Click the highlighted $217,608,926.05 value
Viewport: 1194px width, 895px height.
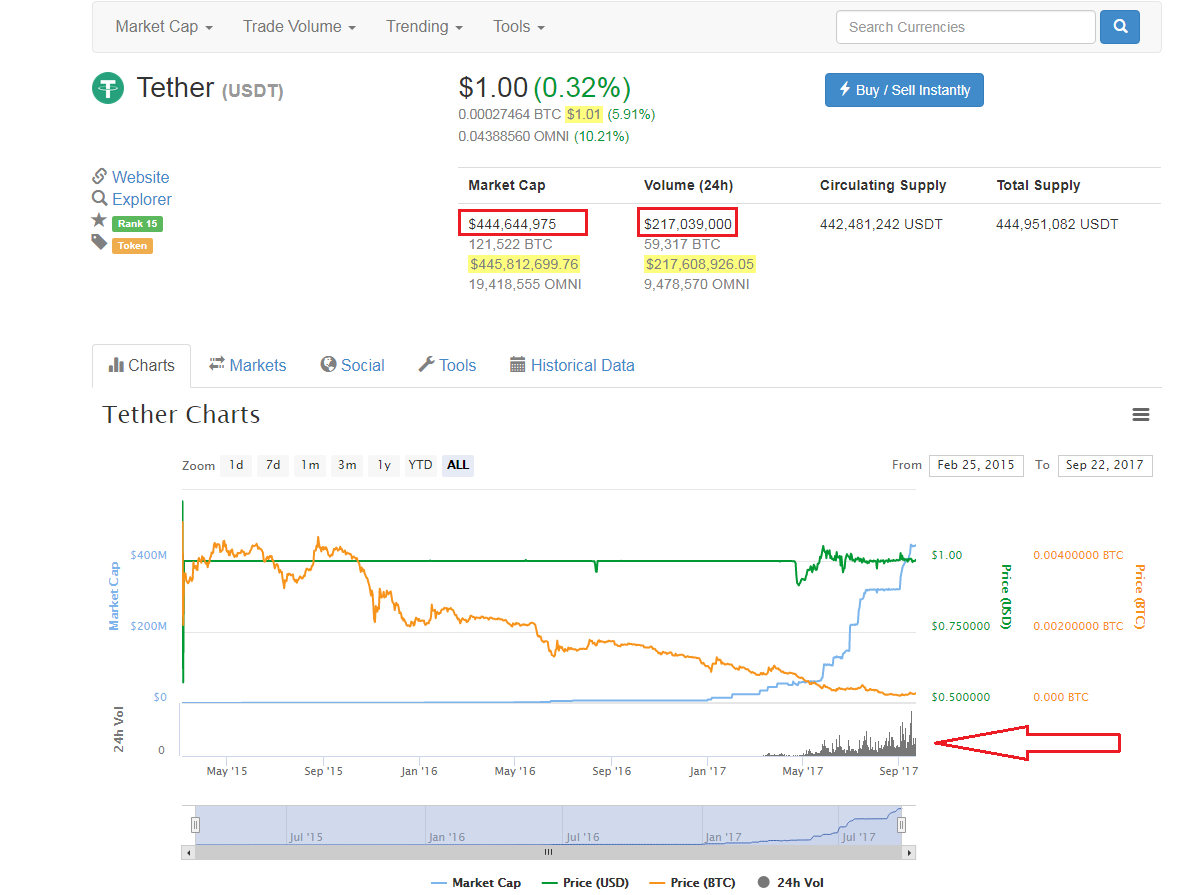click(x=700, y=264)
